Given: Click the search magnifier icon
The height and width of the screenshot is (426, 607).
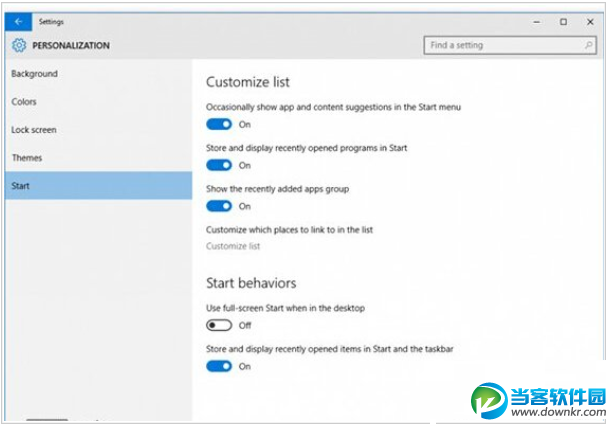Looking at the screenshot, I should click(x=589, y=45).
